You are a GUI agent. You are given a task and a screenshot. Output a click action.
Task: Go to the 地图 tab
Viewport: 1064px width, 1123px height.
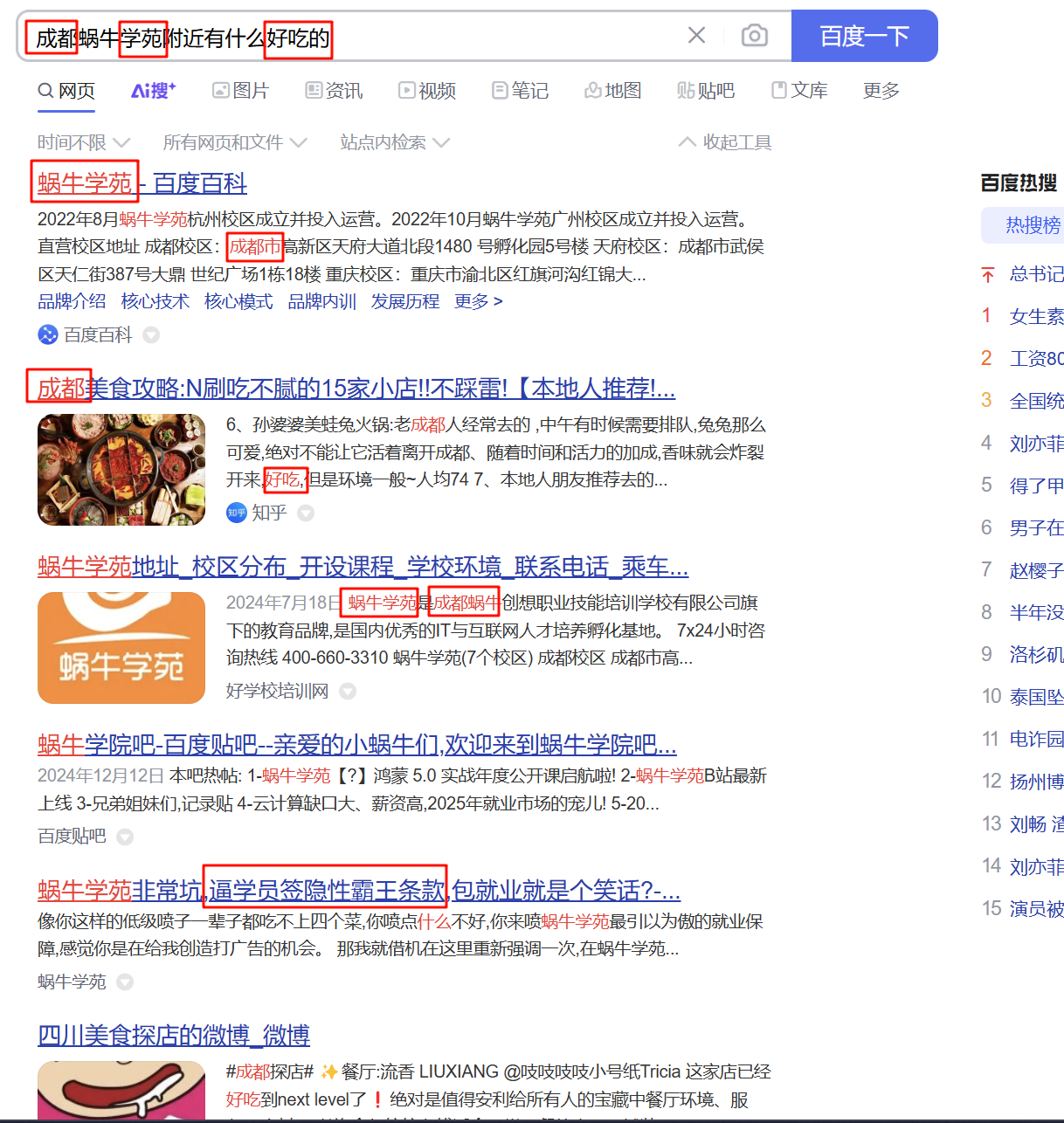(x=613, y=91)
